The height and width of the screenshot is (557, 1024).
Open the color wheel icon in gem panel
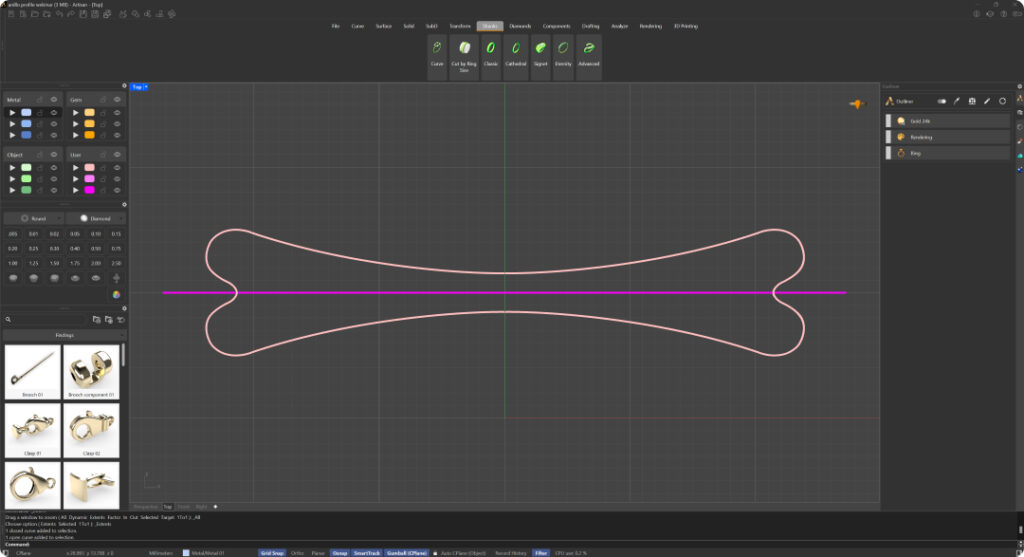pyautogui.click(x=116, y=294)
